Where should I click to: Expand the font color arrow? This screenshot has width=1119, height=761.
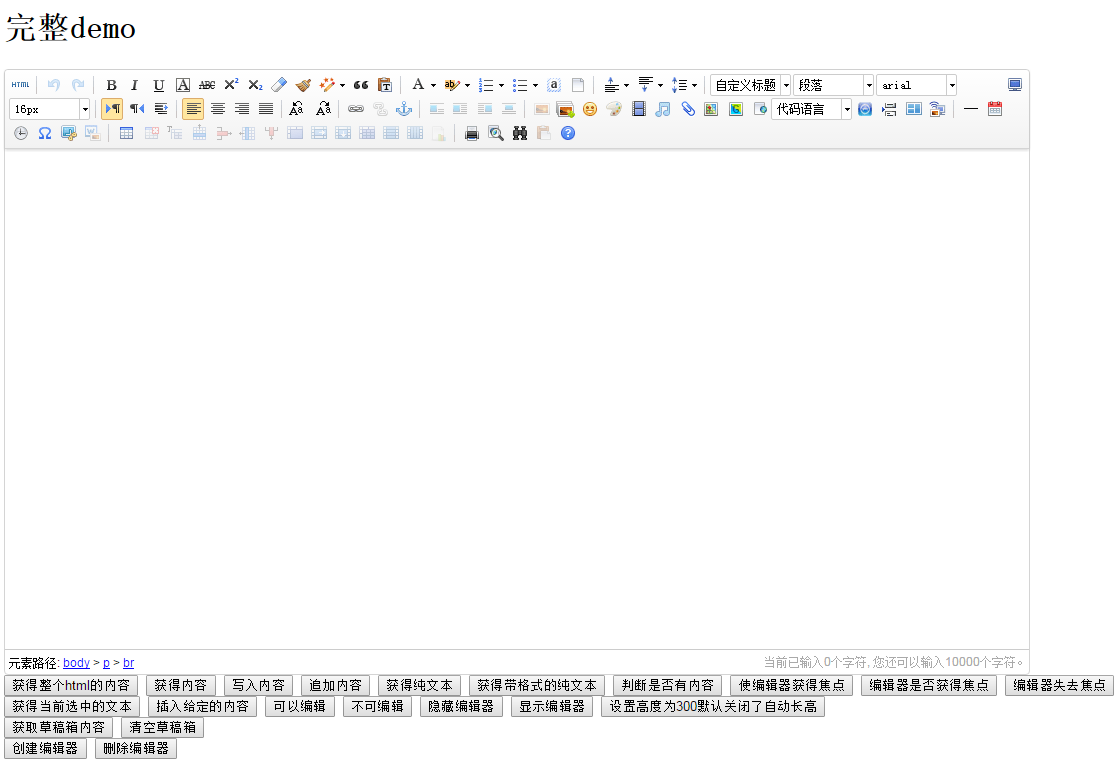[433, 86]
